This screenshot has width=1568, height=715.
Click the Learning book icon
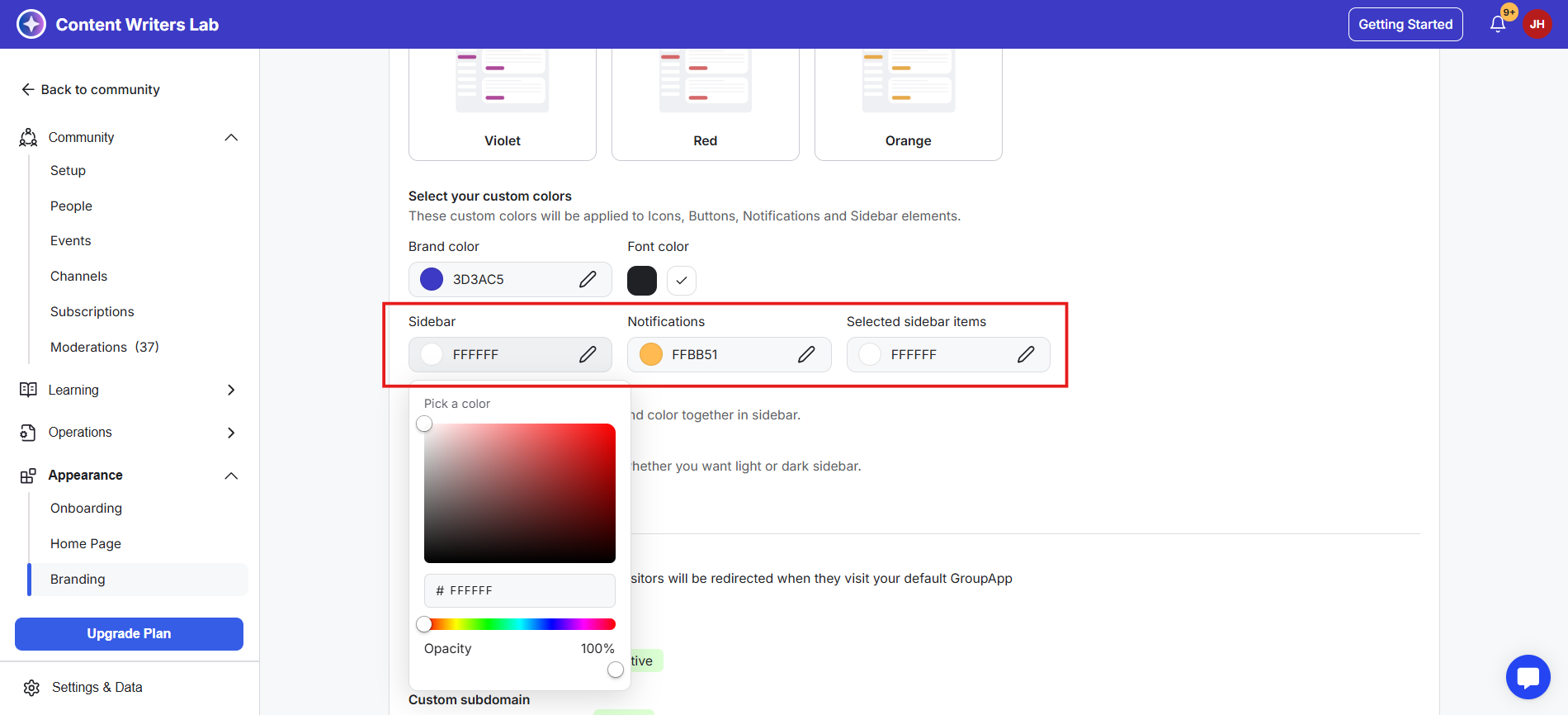(28, 390)
